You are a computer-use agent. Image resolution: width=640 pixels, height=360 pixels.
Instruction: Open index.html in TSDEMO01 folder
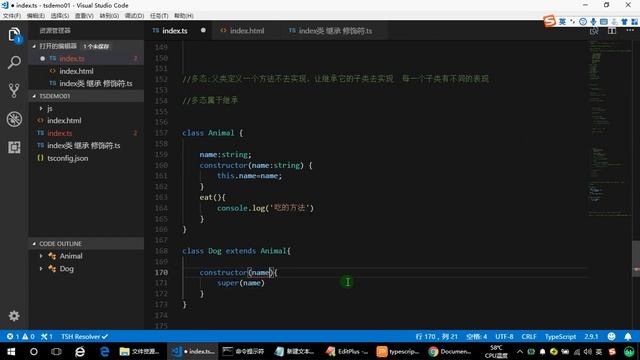coord(86,120)
